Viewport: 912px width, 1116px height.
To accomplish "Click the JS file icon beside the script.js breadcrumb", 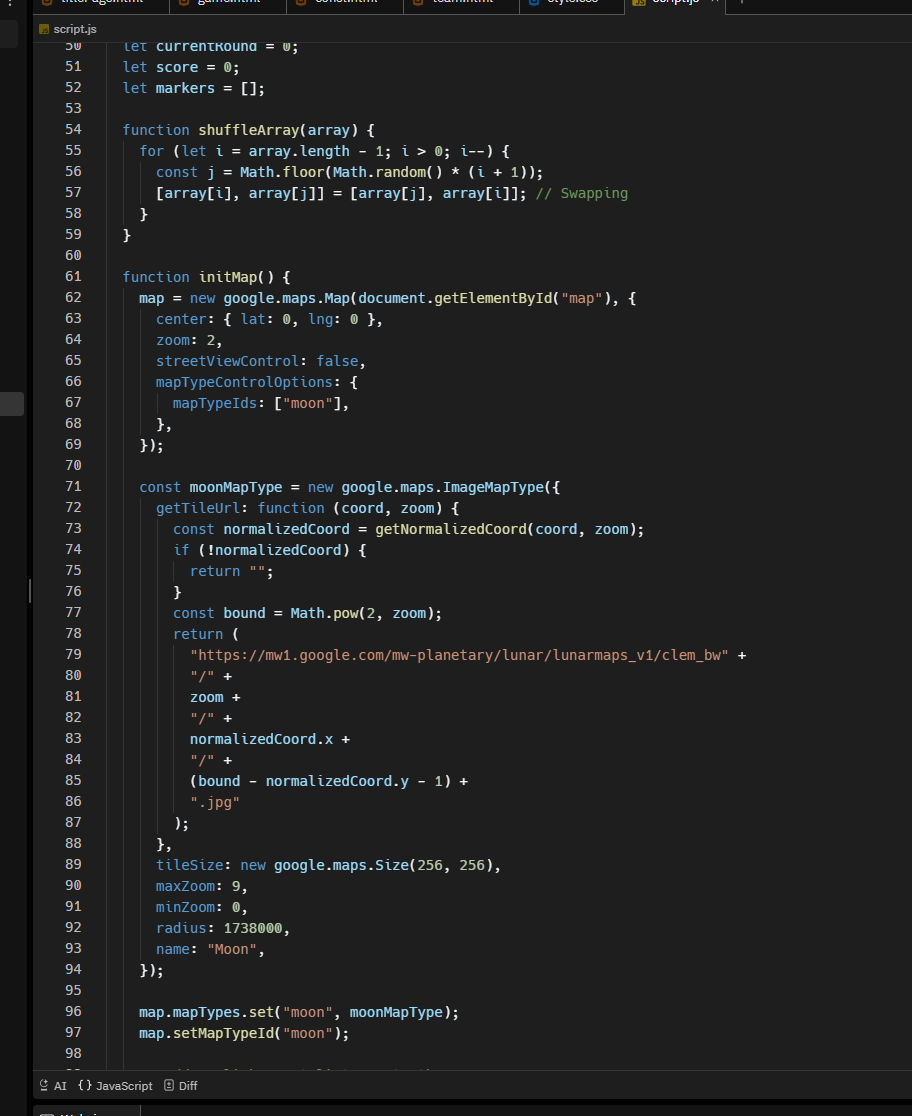I will tap(44, 29).
